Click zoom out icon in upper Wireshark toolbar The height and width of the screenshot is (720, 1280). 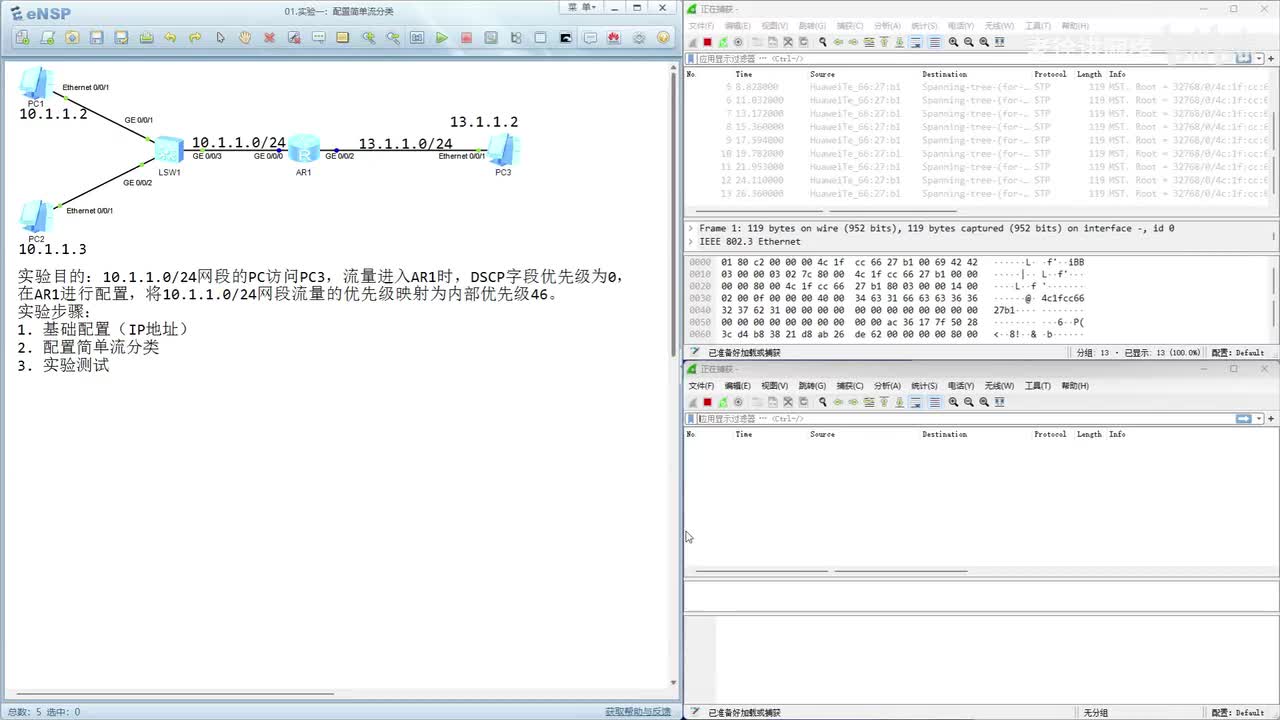point(969,42)
